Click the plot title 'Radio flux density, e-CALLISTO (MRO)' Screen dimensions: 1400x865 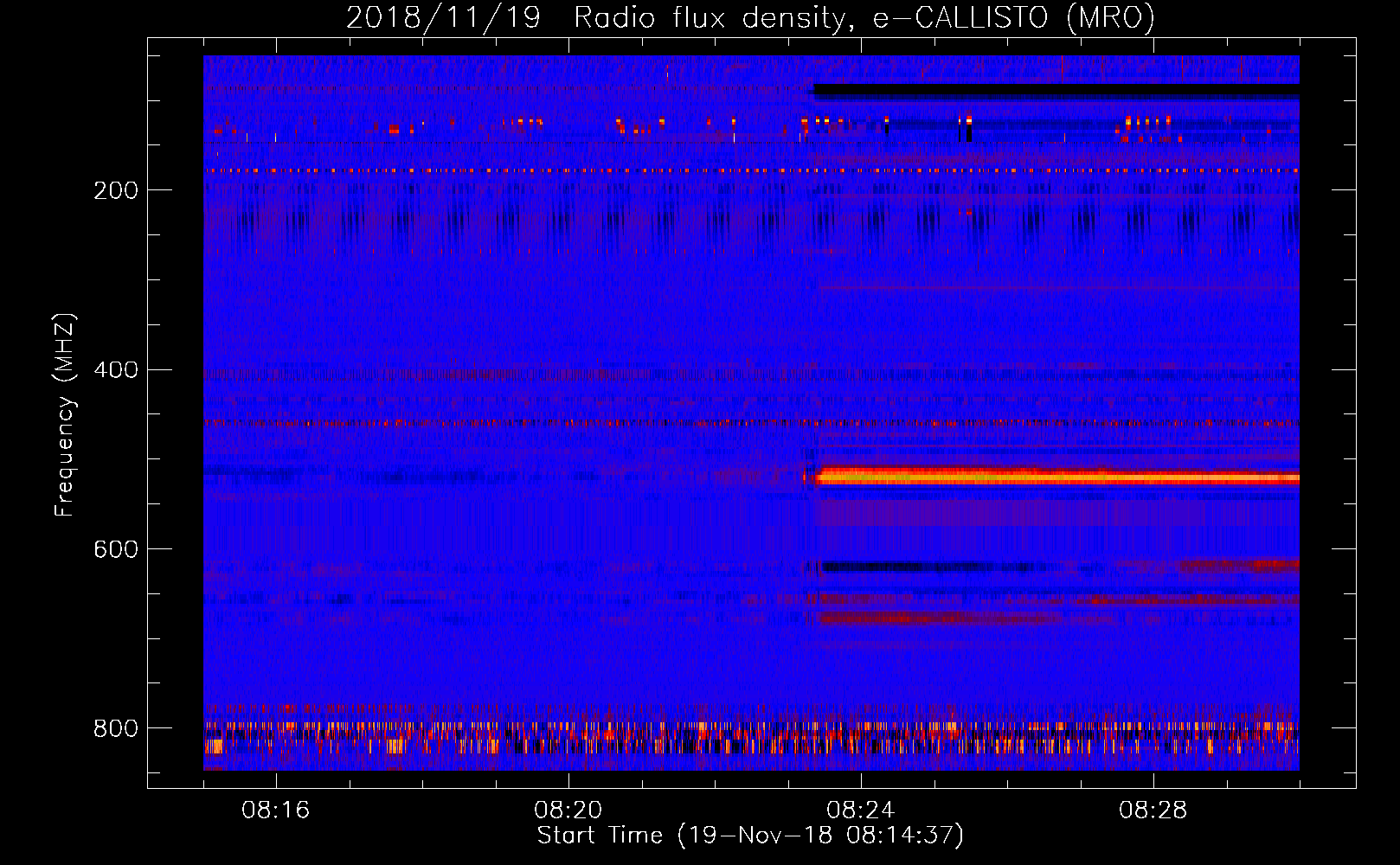864,17
